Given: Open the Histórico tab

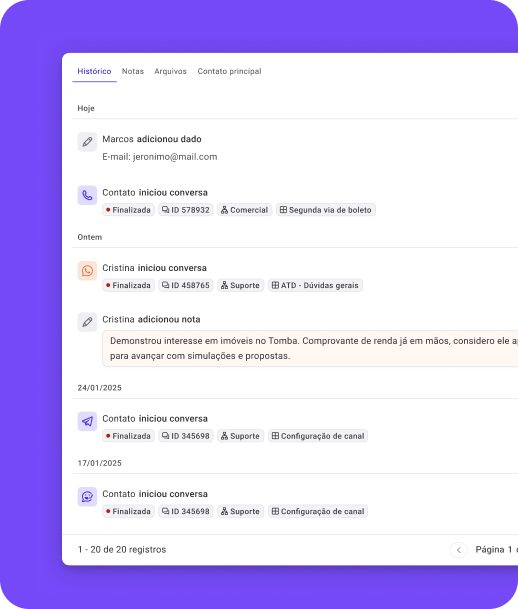Looking at the screenshot, I should 94,71.
